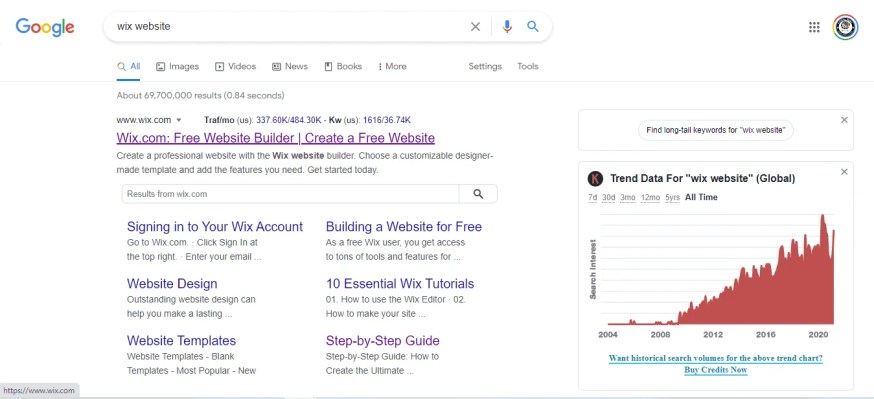874x399 pixels.
Task: Select the 7d trend range
Action: tap(593, 197)
